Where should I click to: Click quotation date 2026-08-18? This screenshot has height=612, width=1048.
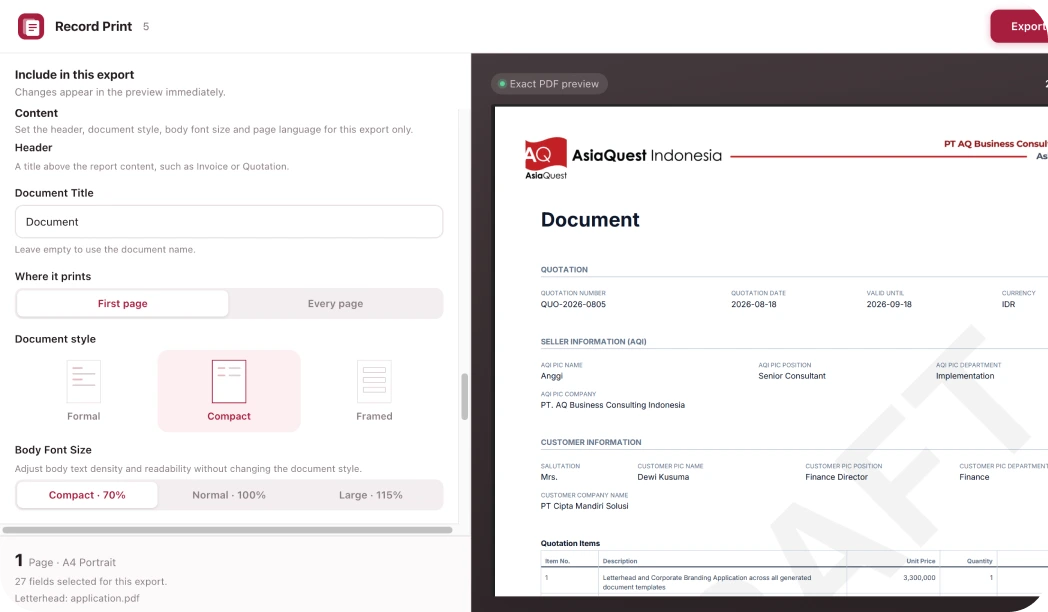coord(754,304)
